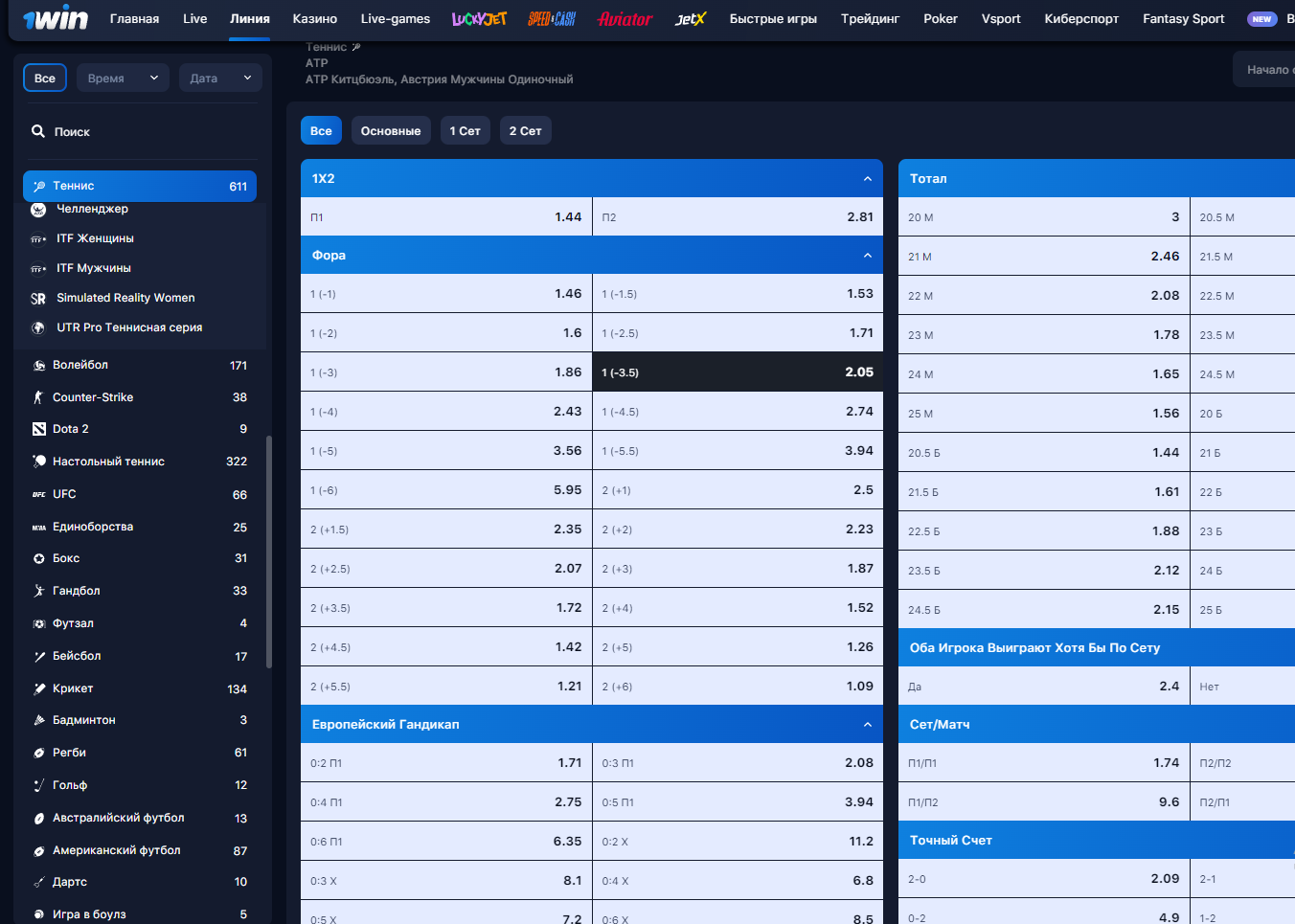This screenshot has height=924, width=1295.
Task: Choose the Дартс dart icon
Action: tap(39, 882)
